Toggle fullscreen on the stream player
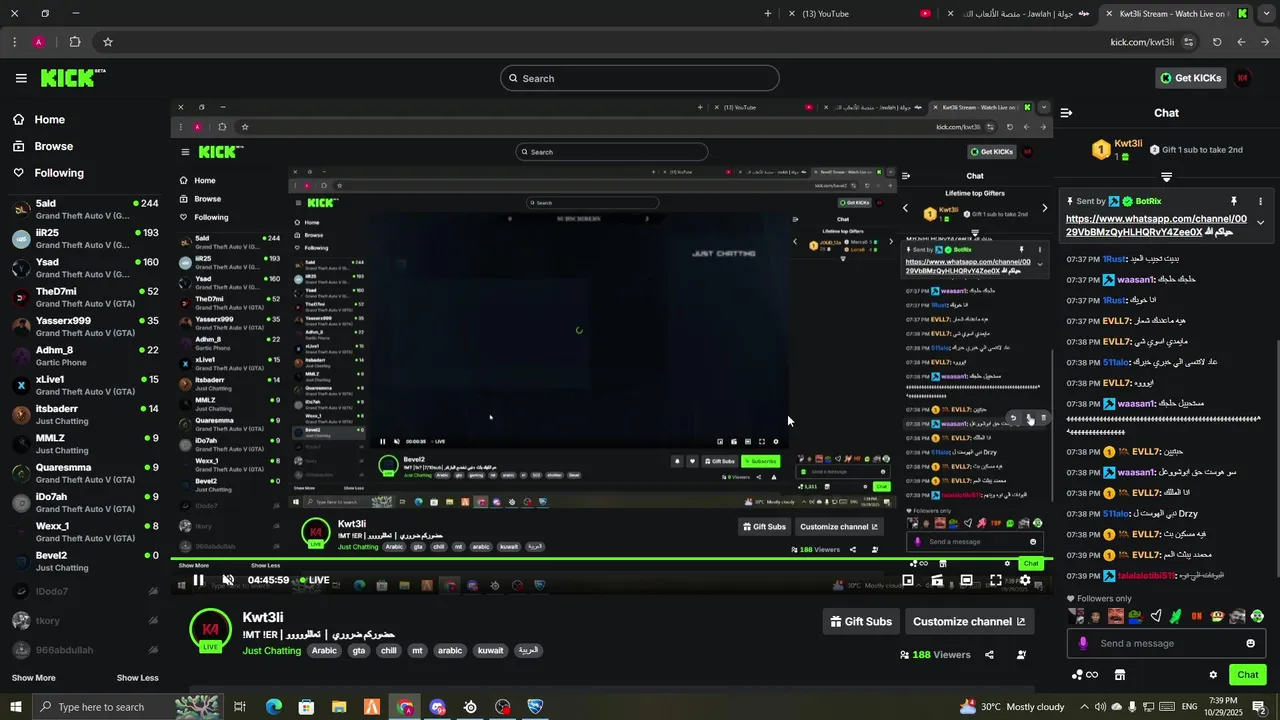 pos(996,580)
